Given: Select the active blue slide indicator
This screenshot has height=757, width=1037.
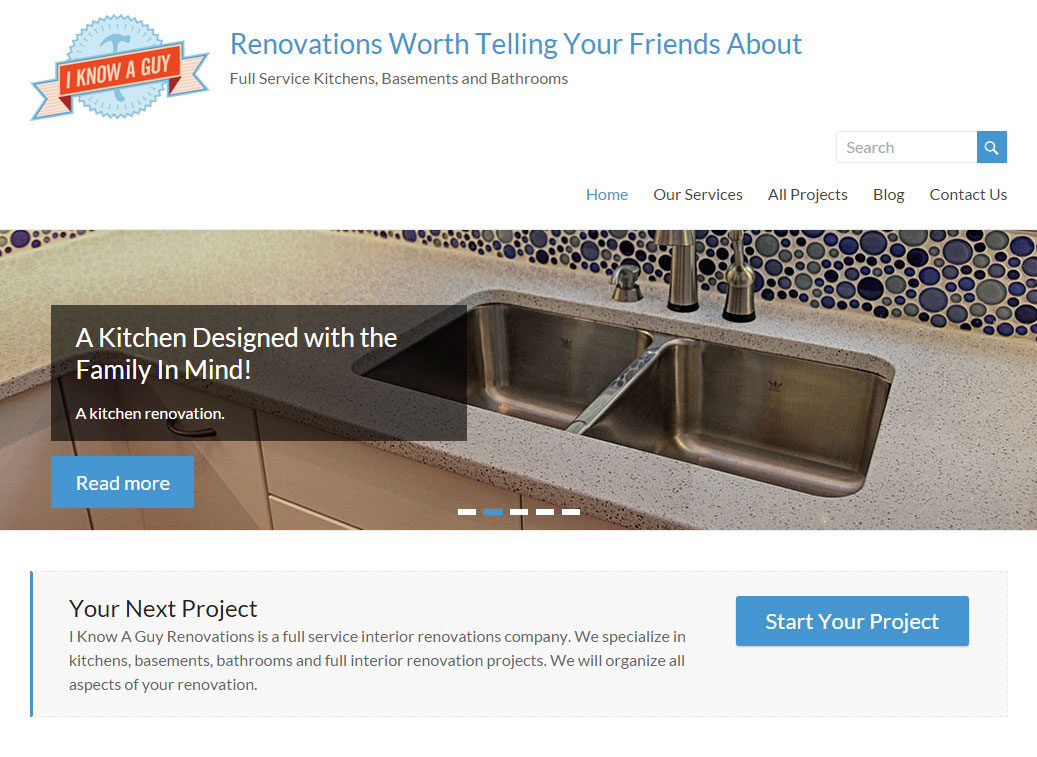Looking at the screenshot, I should point(493,512).
